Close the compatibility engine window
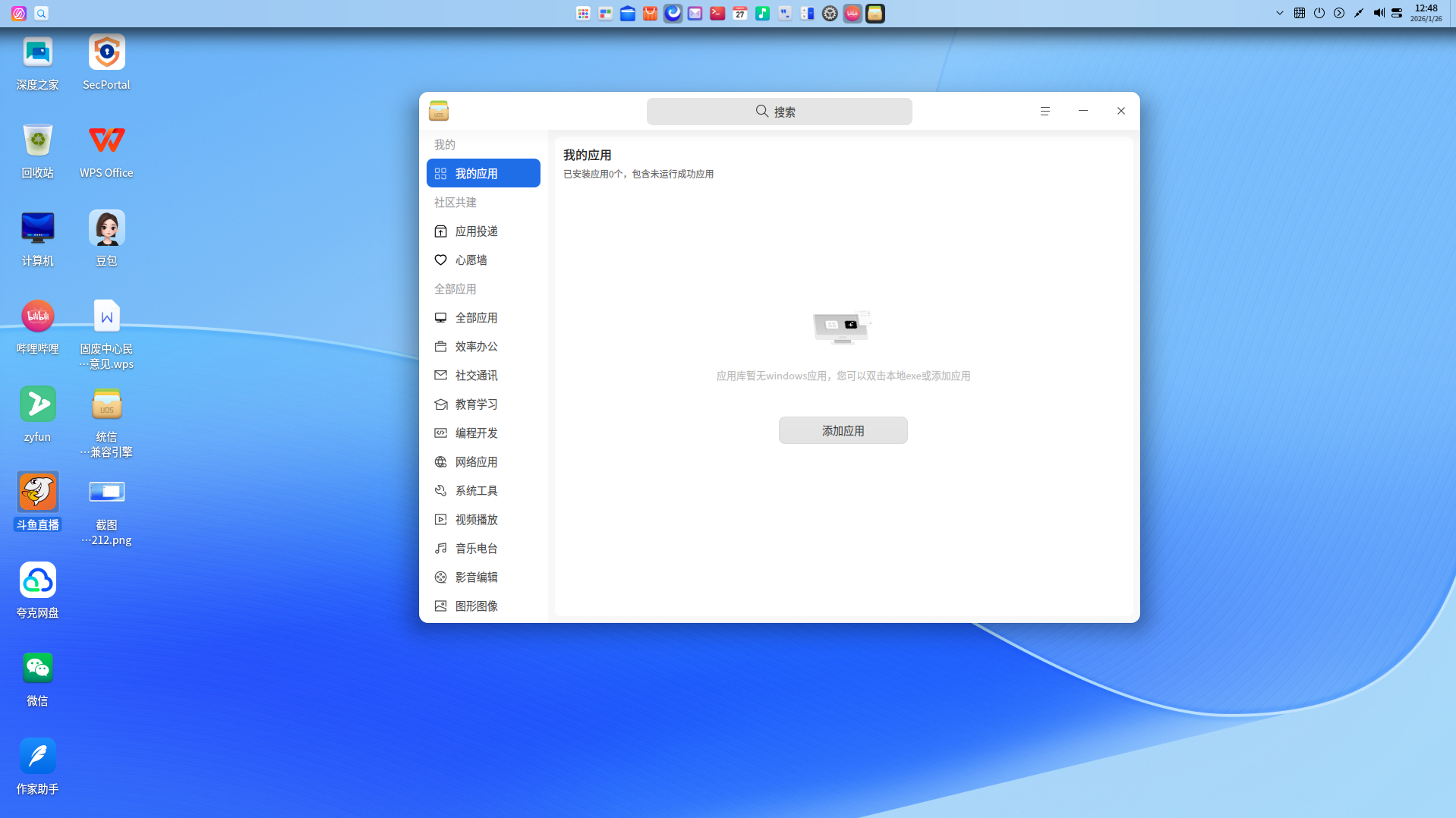The width and height of the screenshot is (1456, 818). tap(1120, 111)
